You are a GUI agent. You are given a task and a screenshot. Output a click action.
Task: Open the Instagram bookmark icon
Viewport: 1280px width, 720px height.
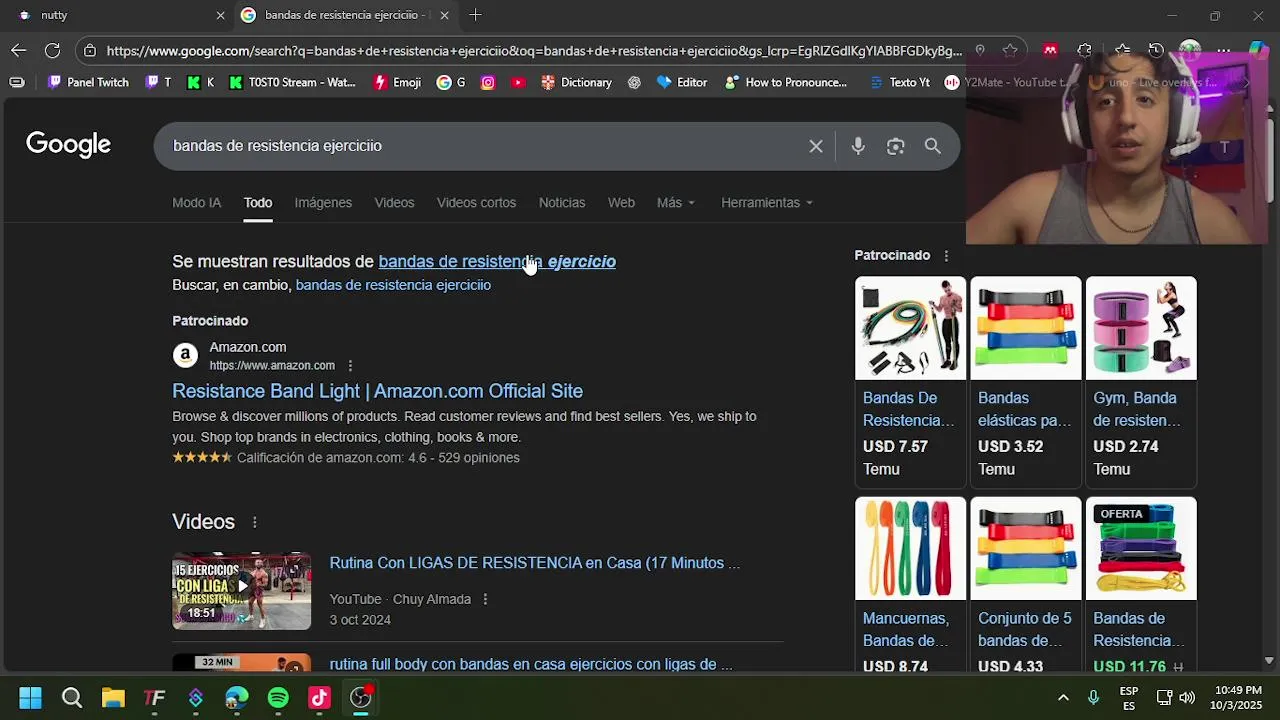pyautogui.click(x=488, y=82)
